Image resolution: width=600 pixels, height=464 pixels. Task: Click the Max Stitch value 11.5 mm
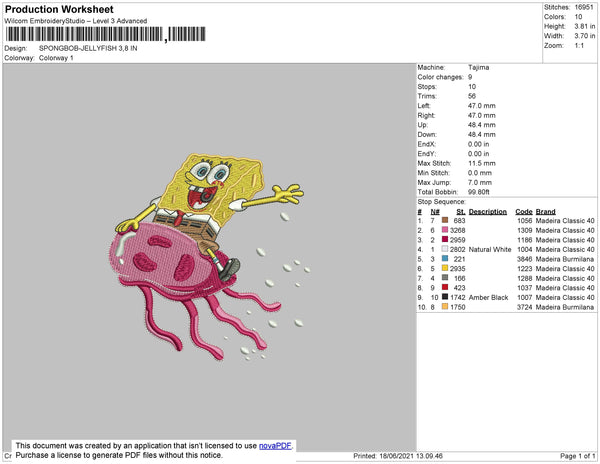[x=482, y=163]
